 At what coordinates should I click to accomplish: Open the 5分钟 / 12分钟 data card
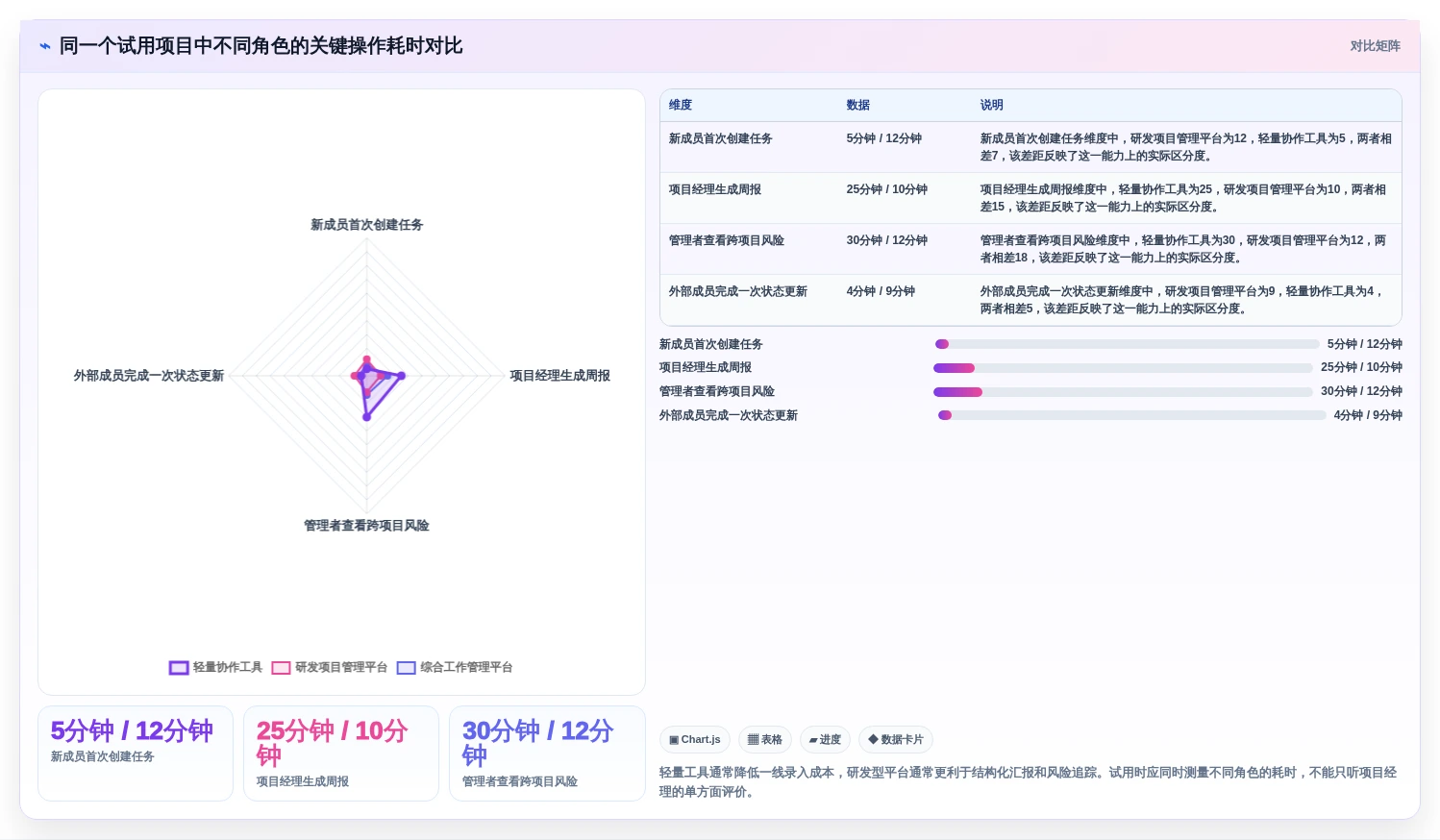[136, 754]
